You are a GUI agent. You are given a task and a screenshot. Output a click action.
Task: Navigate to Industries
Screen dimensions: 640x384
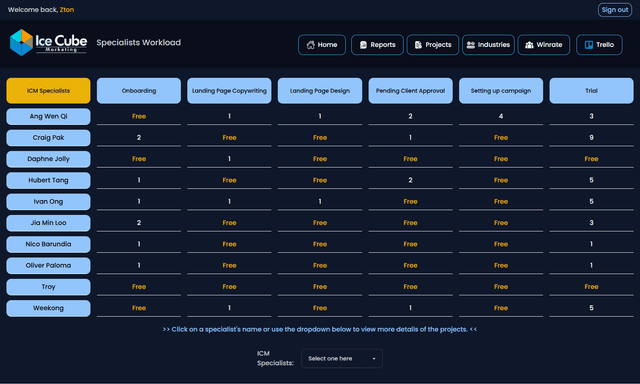[x=488, y=45]
